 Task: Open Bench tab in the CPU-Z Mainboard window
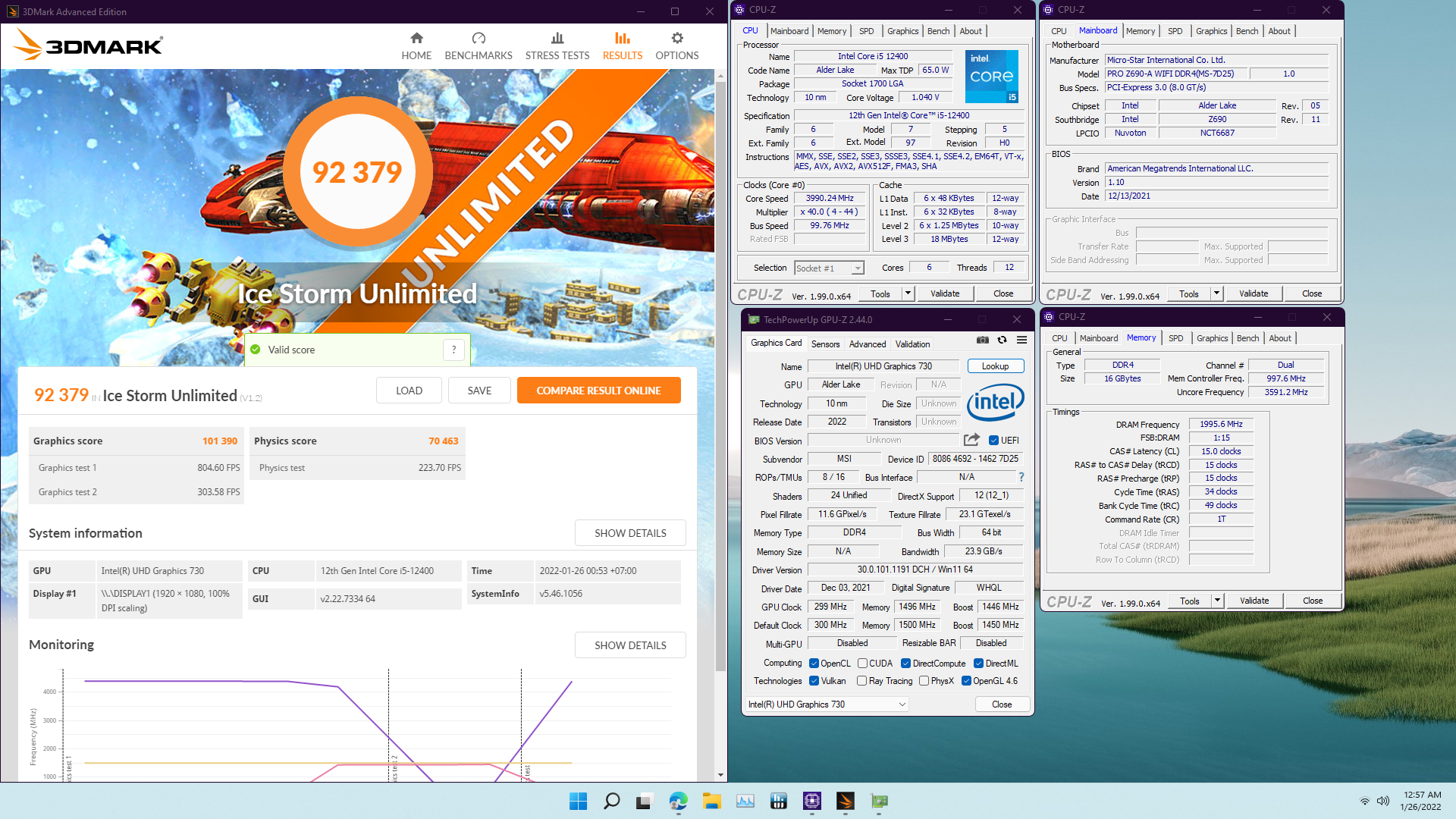(1247, 31)
